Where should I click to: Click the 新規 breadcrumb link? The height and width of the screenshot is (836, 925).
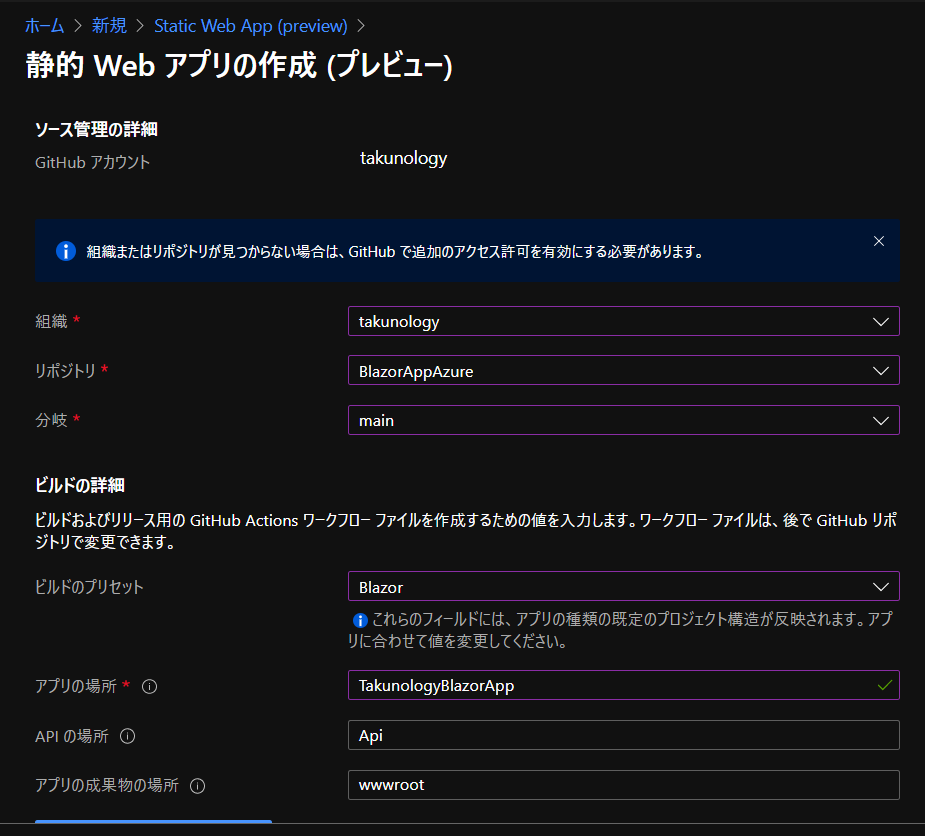(109, 25)
